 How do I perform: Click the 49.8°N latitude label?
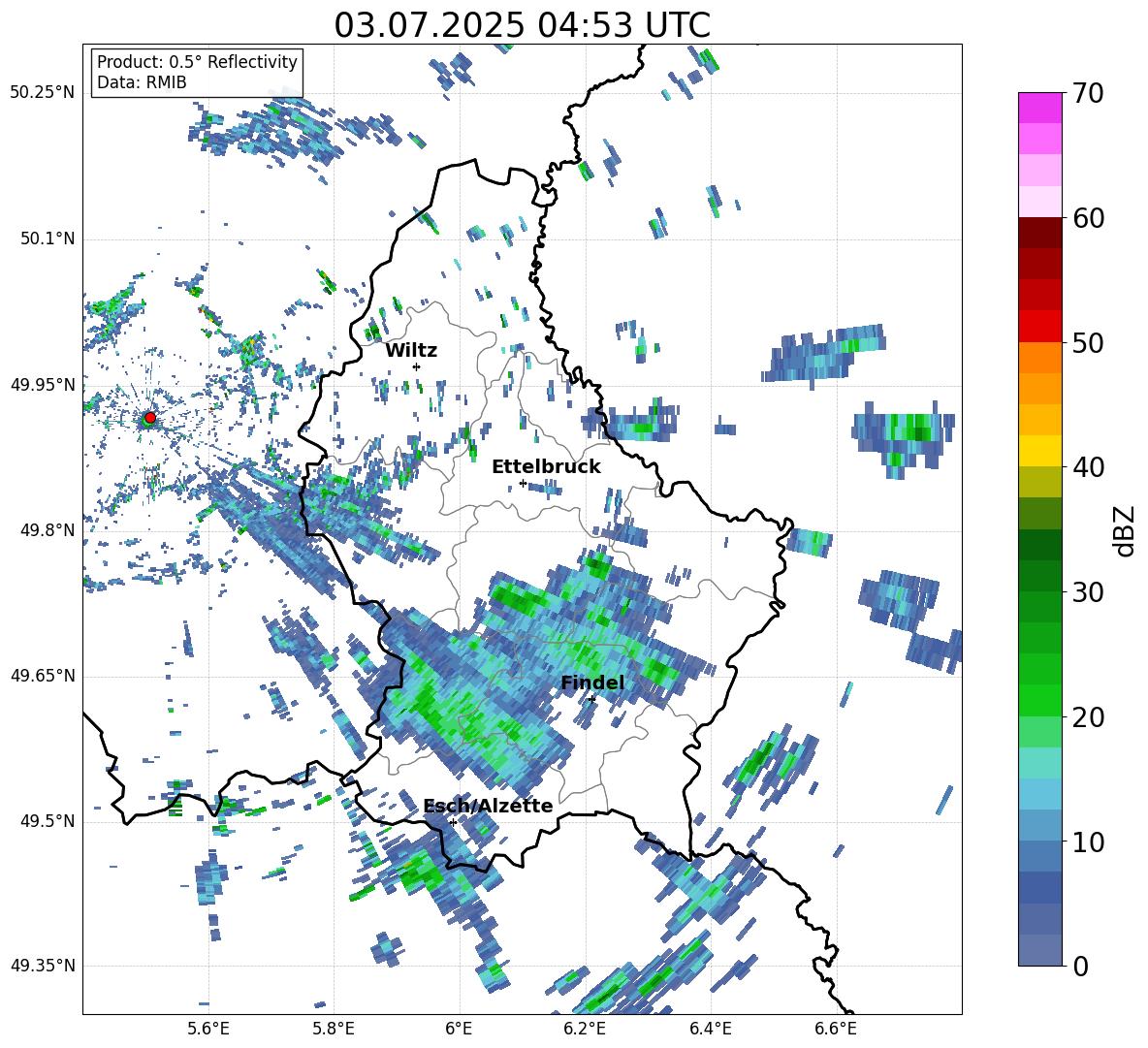47,530
